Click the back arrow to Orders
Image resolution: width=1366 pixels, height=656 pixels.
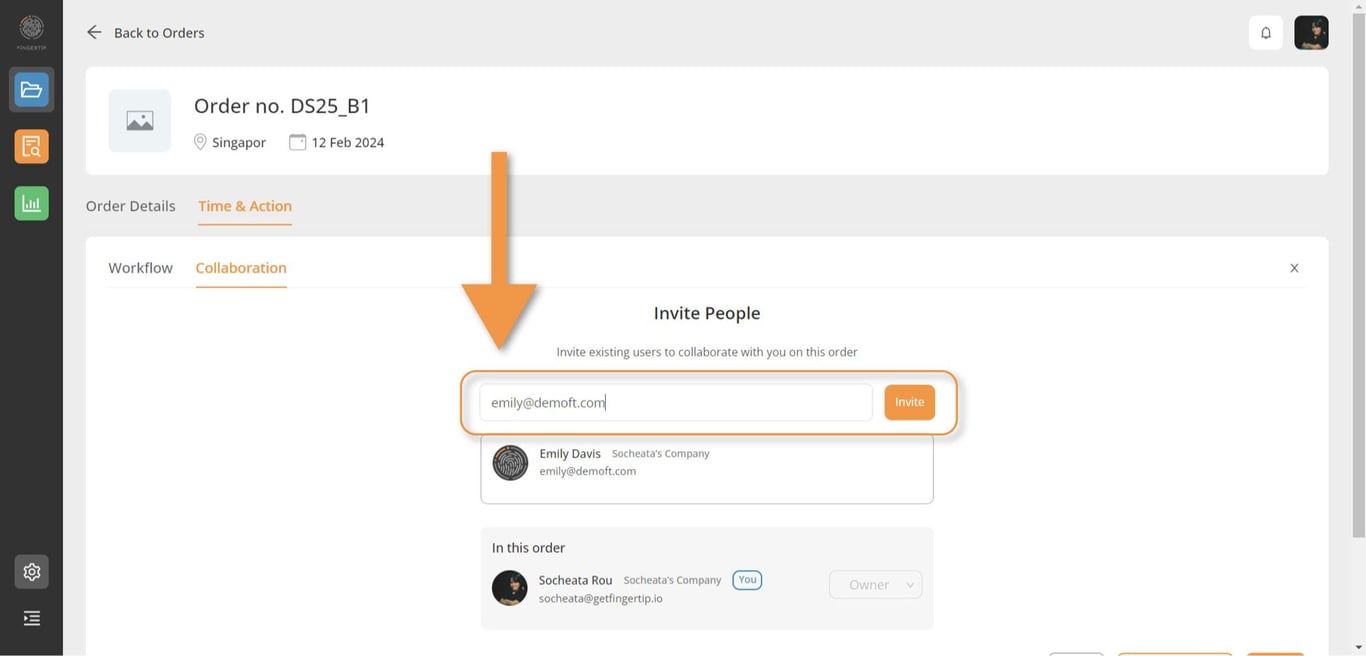(x=94, y=33)
